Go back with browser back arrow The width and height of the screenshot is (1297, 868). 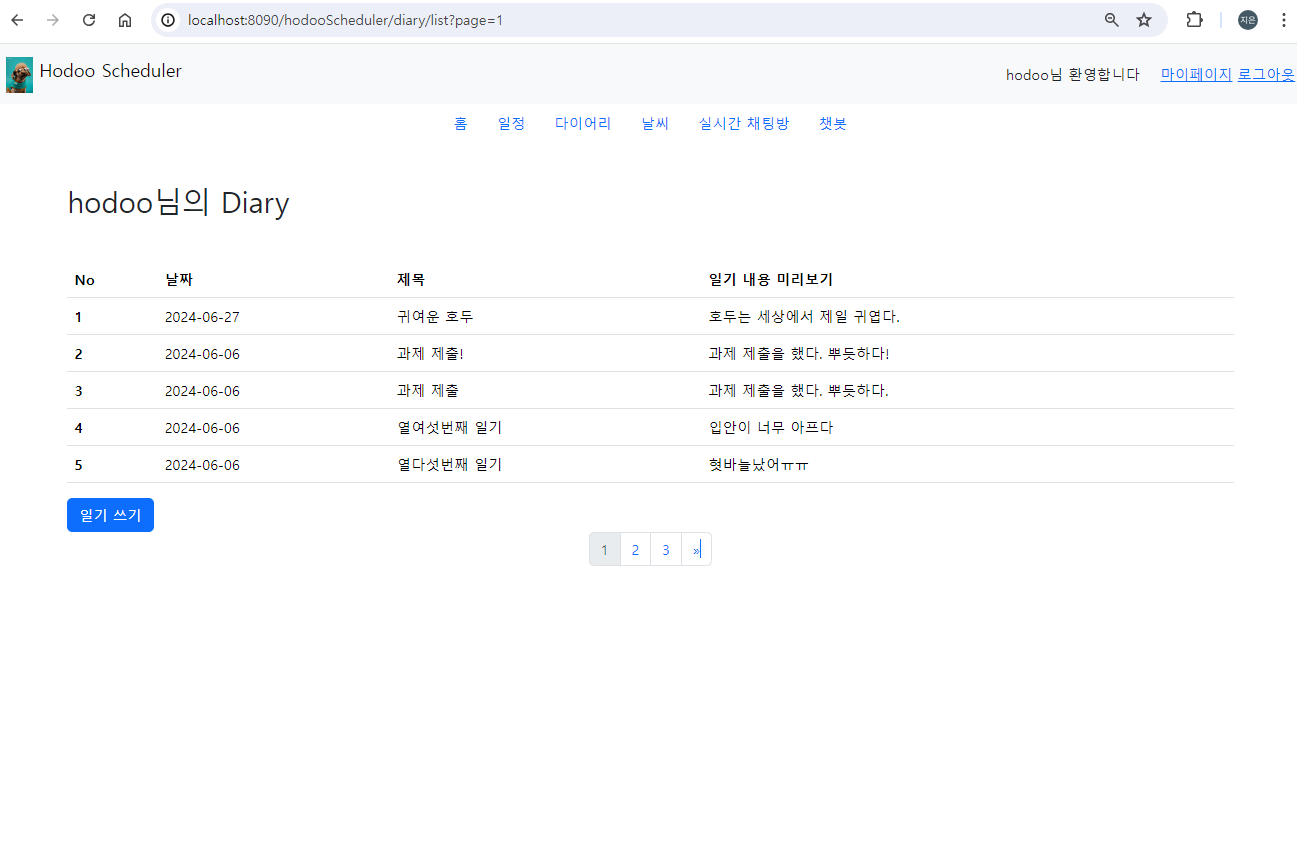pos(17,20)
